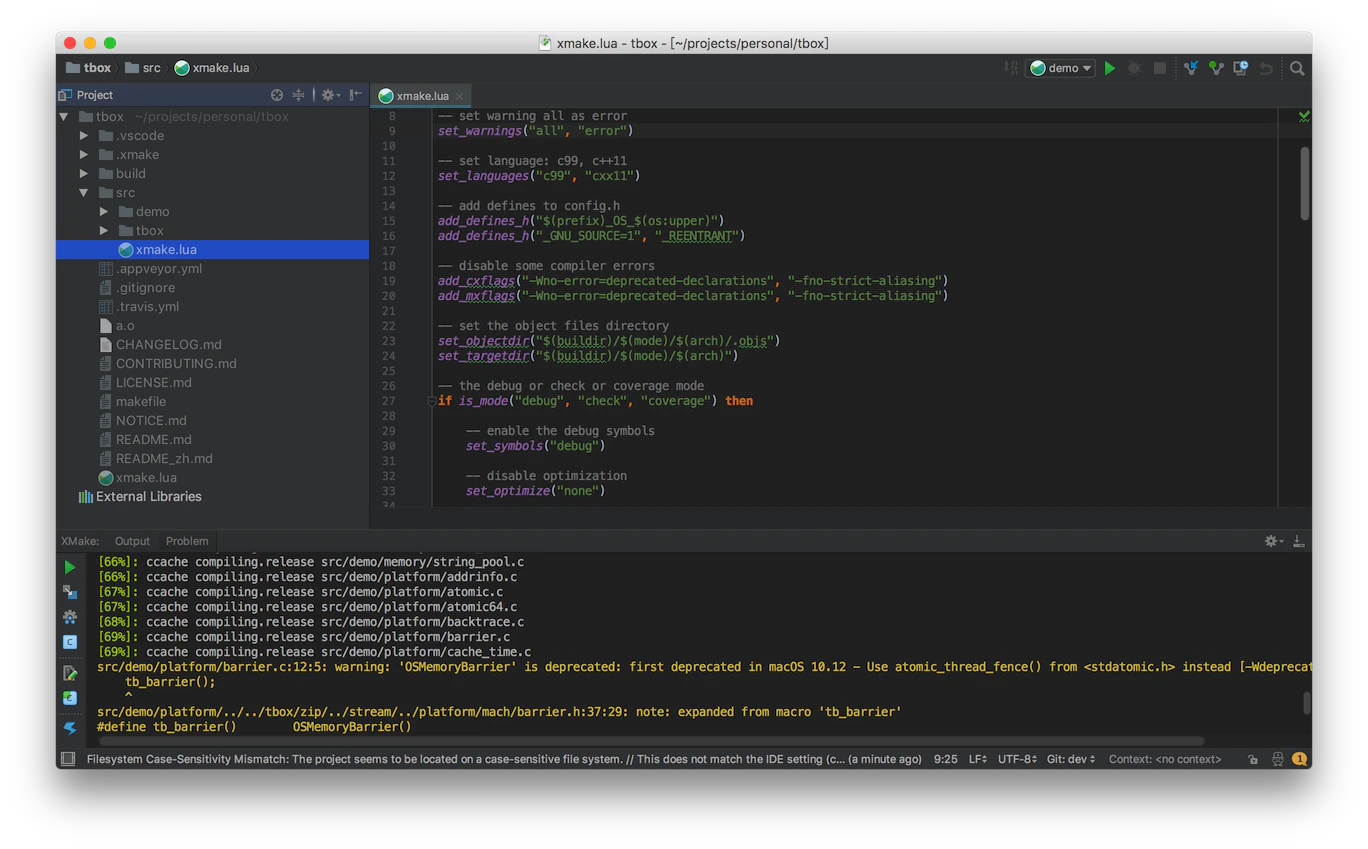The height and width of the screenshot is (849, 1368).
Task: Collapse the src folder in tree
Action: pyautogui.click(x=84, y=193)
